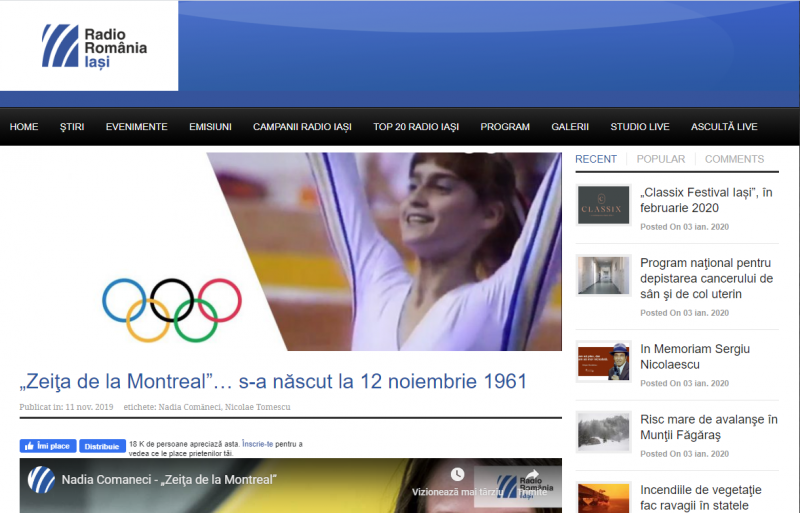800x513 pixels.
Task: Open the Classix Festival thumbnail image
Action: click(604, 205)
